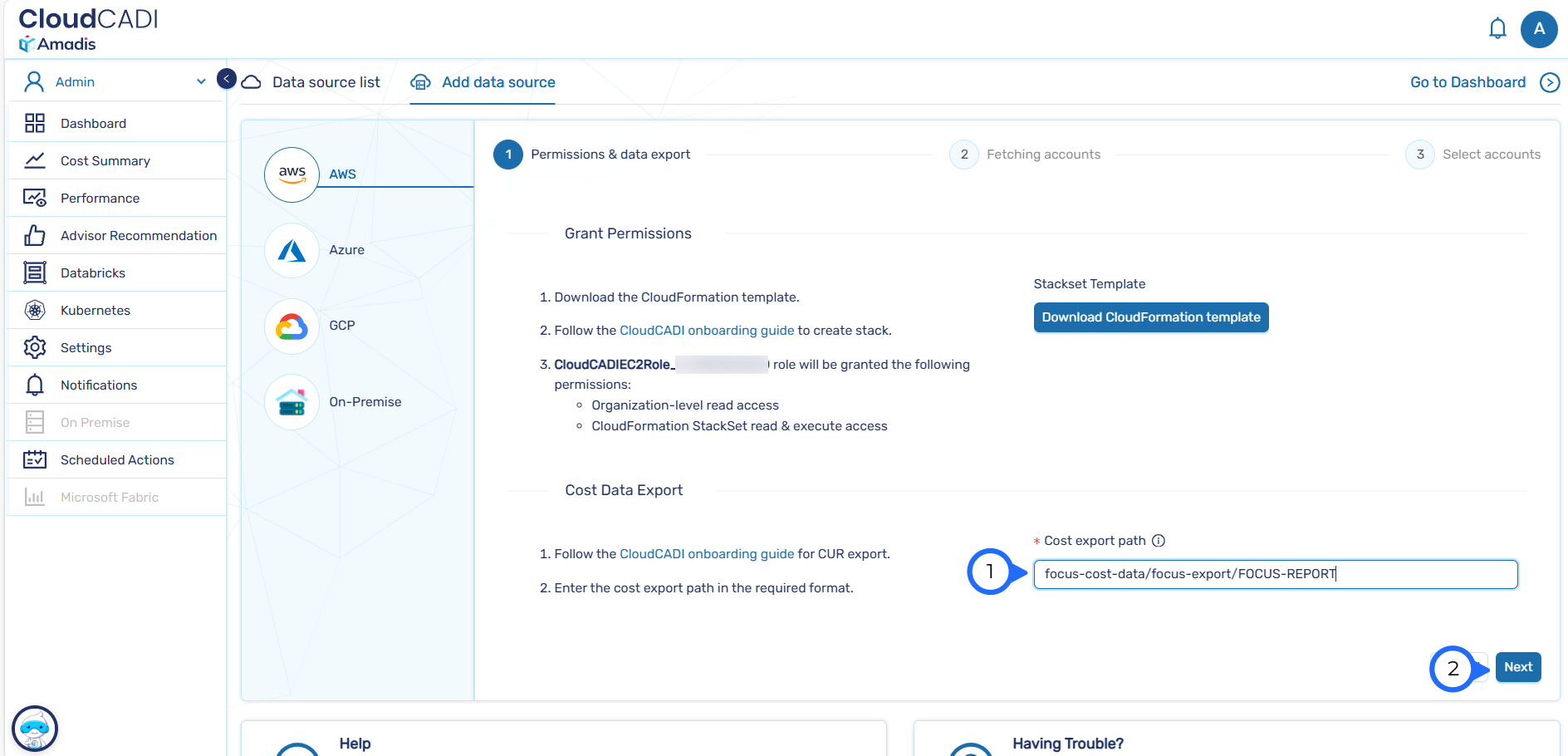Select the Azure provider logo
Image resolution: width=1568 pixels, height=756 pixels.
point(292,250)
